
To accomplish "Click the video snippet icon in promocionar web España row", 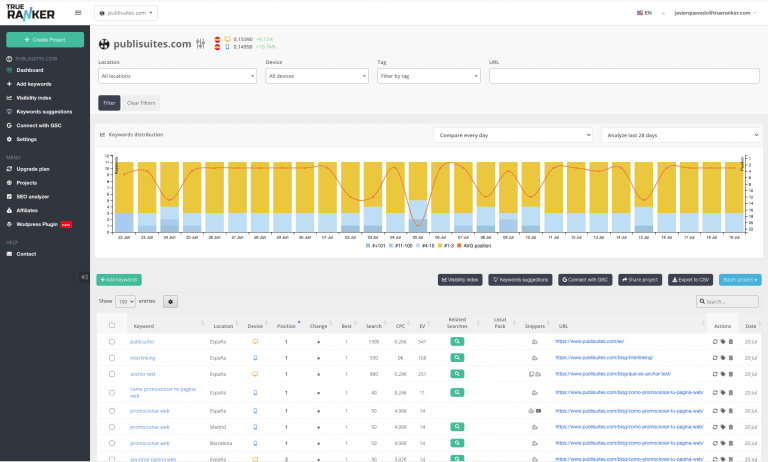I will [x=538, y=411].
